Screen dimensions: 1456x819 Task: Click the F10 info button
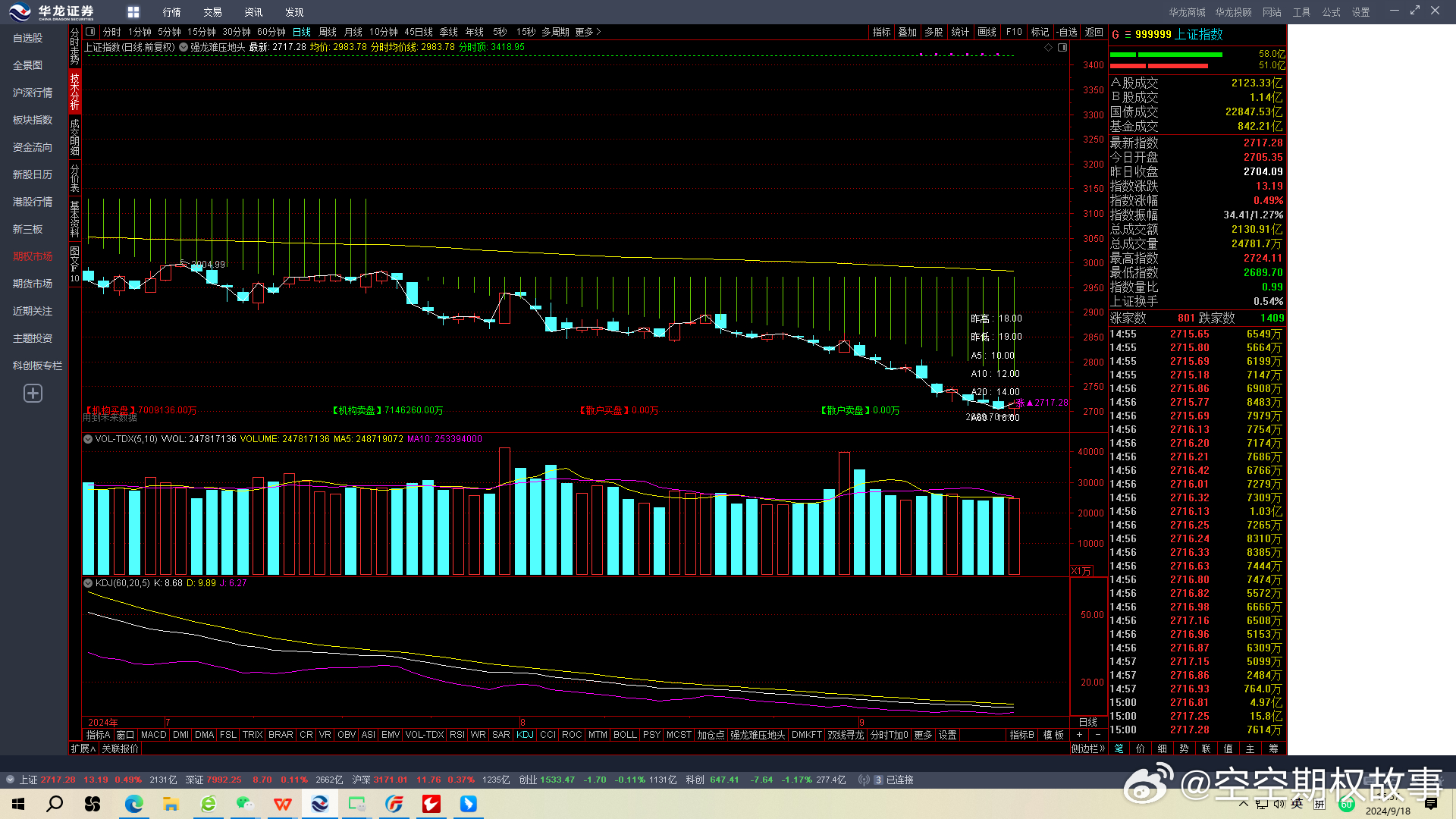click(1014, 32)
